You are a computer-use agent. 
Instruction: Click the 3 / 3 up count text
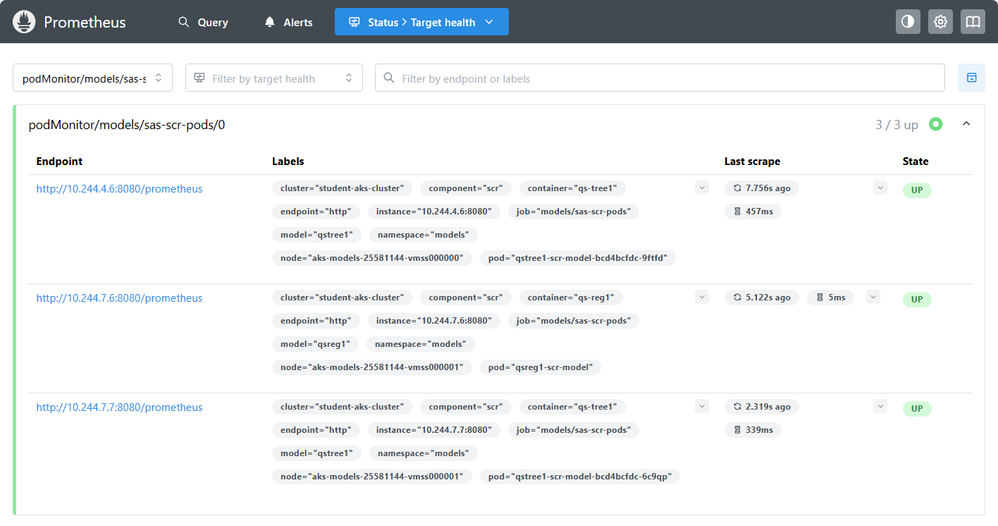pos(896,125)
